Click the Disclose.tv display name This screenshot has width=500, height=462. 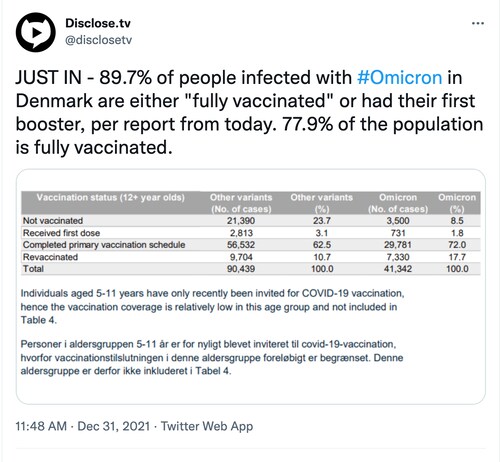[98, 23]
